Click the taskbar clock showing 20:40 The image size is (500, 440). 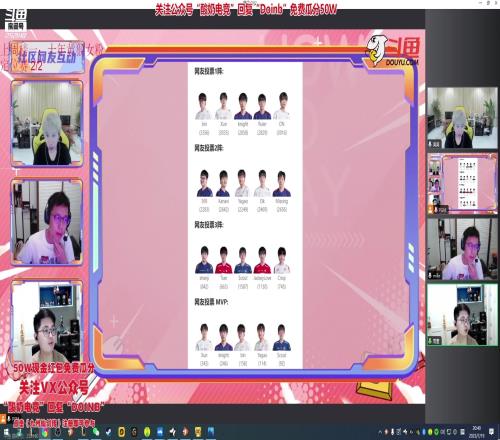pos(477,432)
